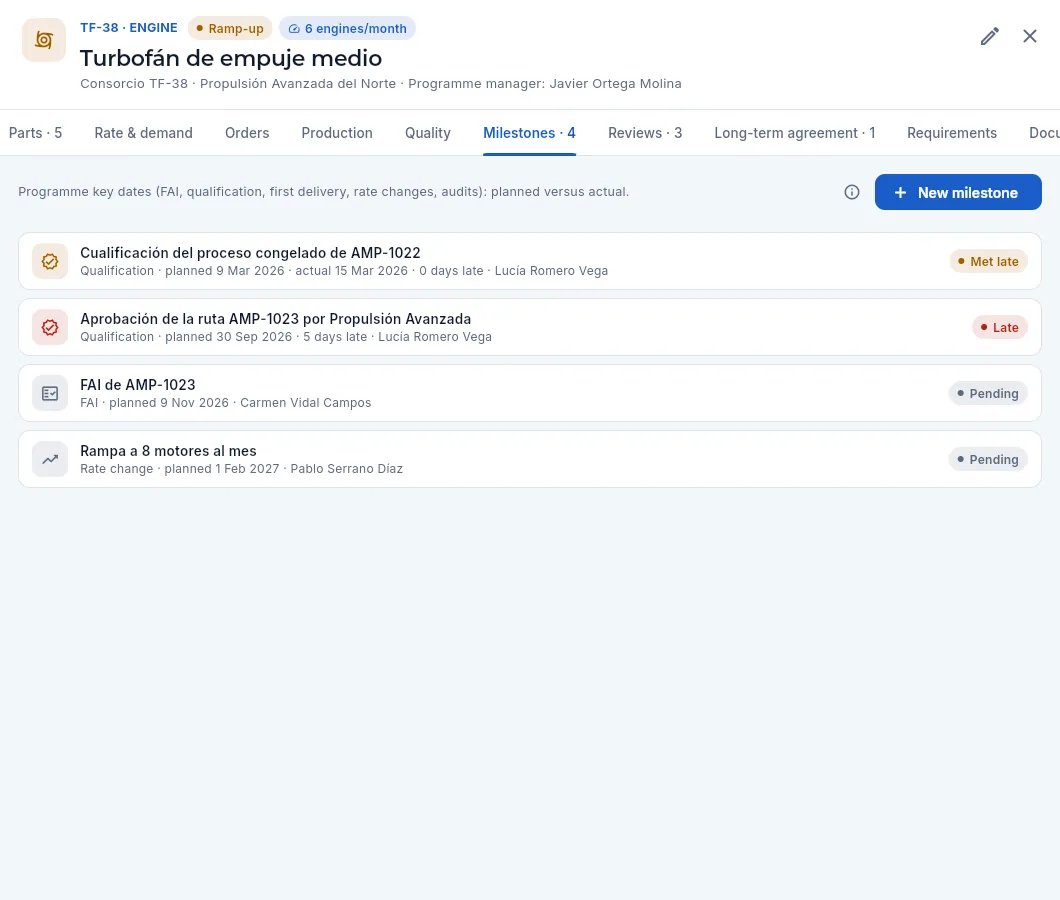Create a New milestone
Screen dimensions: 1060x900
(x=958, y=192)
